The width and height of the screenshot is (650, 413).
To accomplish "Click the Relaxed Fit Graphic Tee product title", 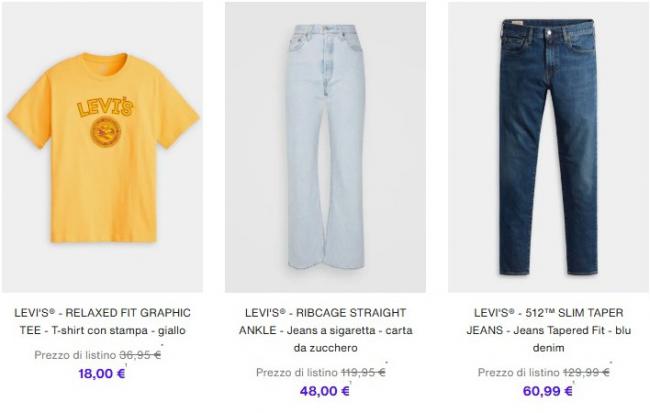I will [102, 321].
